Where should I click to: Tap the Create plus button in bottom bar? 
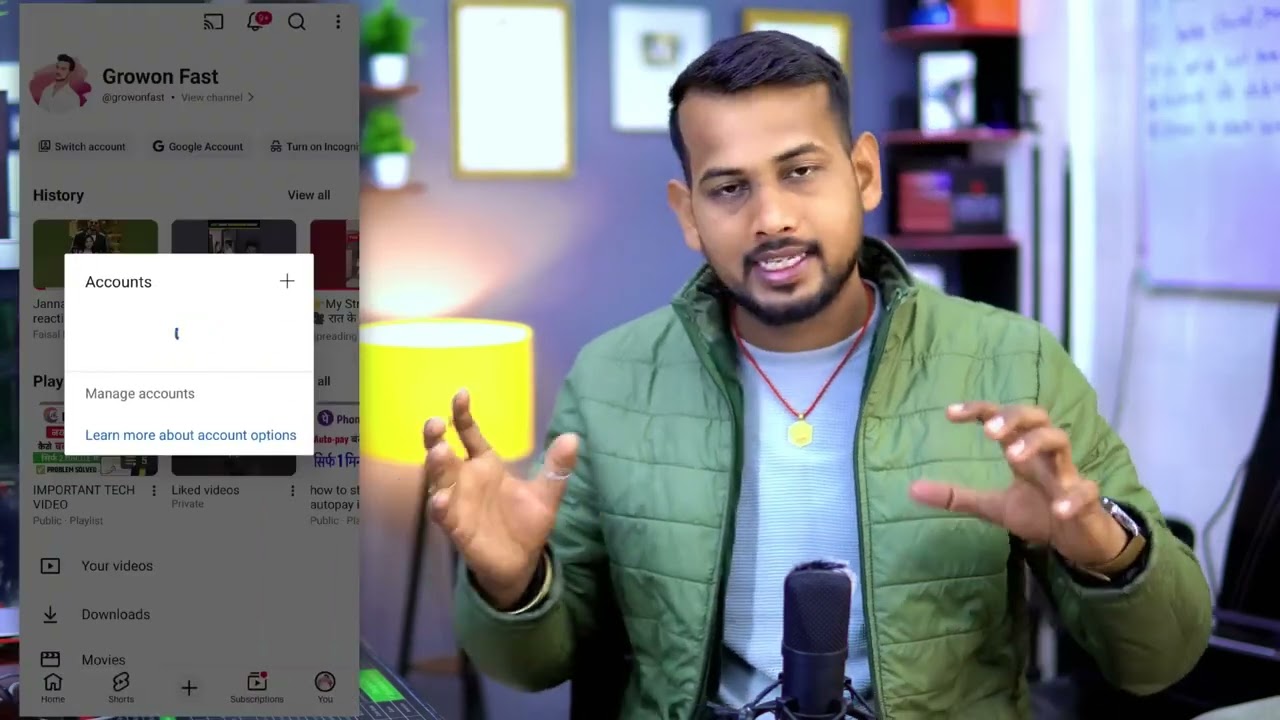(x=189, y=687)
